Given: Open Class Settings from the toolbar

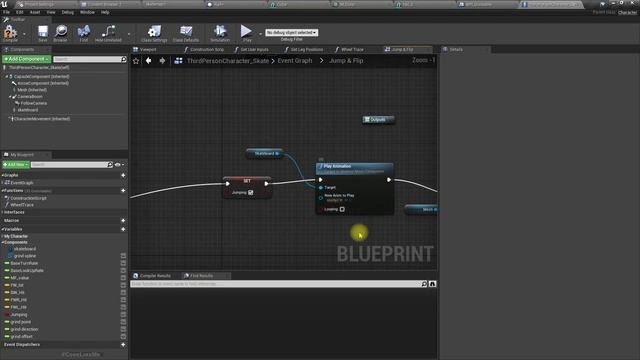Looking at the screenshot, I should pos(154,33).
